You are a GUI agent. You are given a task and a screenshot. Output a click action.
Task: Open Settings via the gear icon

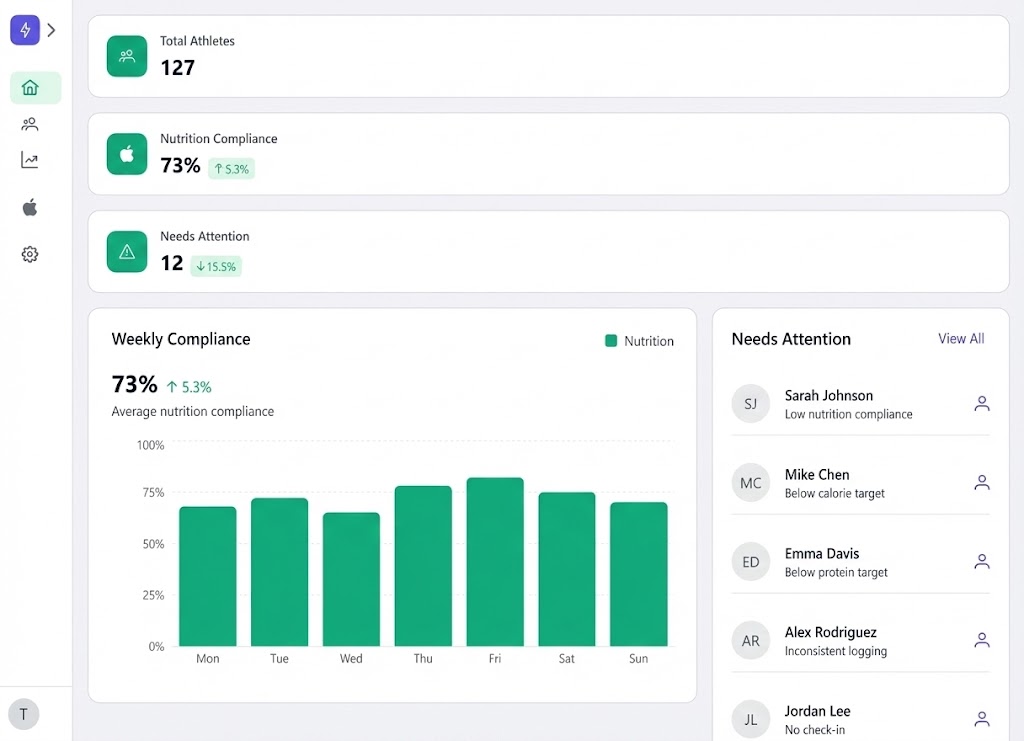click(x=30, y=254)
